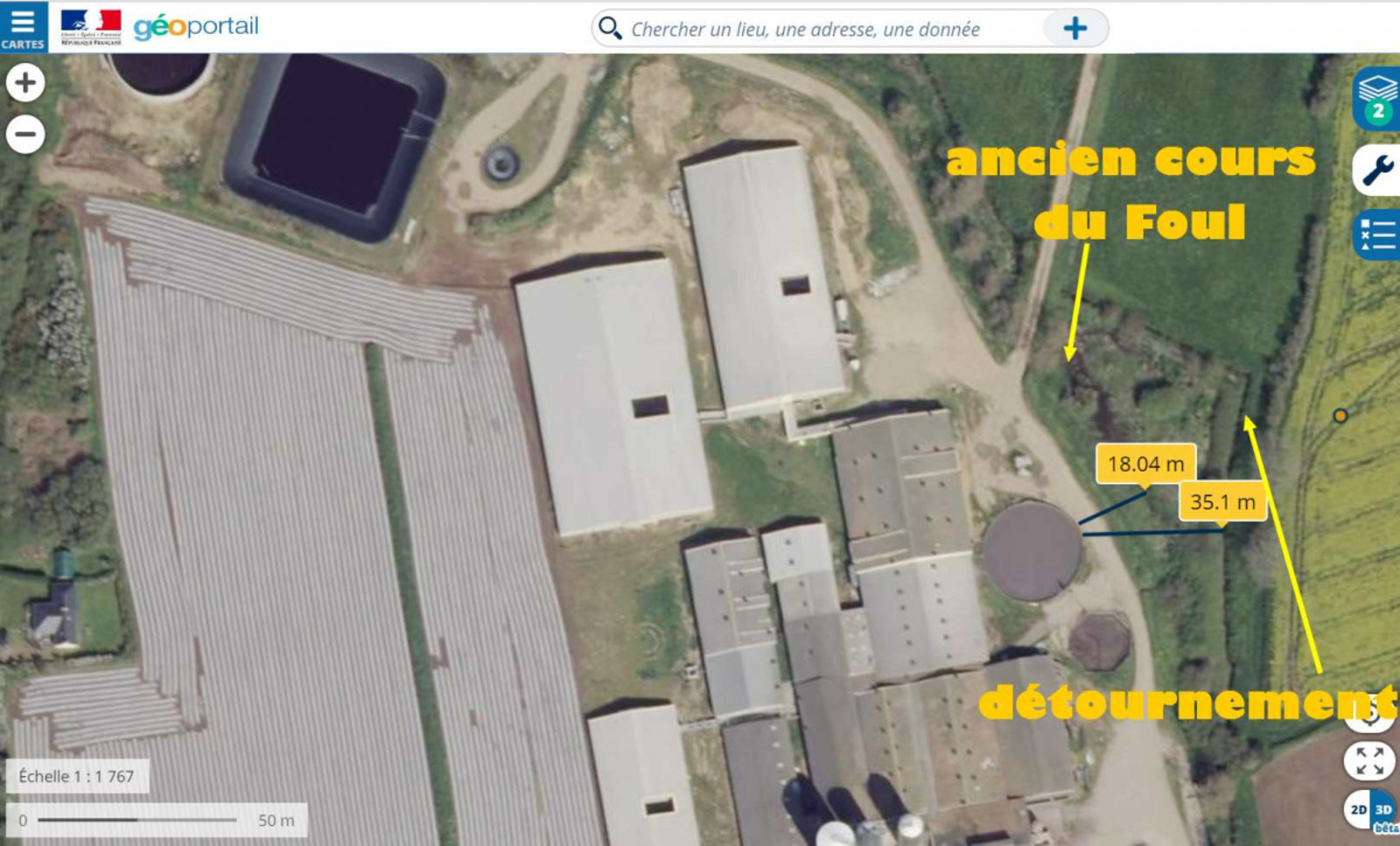Click the zoom in plus button
This screenshot has width=1400, height=846.
click(25, 83)
